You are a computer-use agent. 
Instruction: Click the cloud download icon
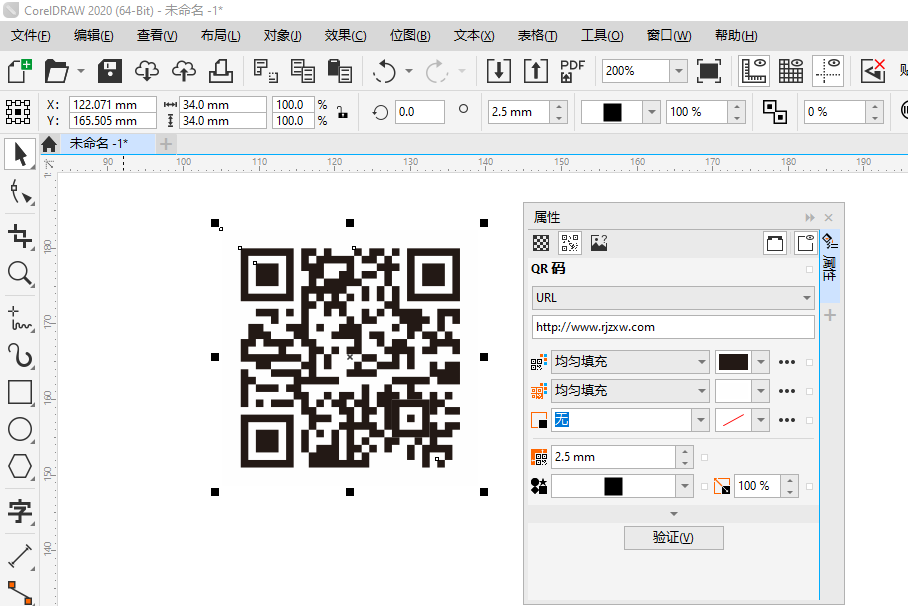point(147,71)
